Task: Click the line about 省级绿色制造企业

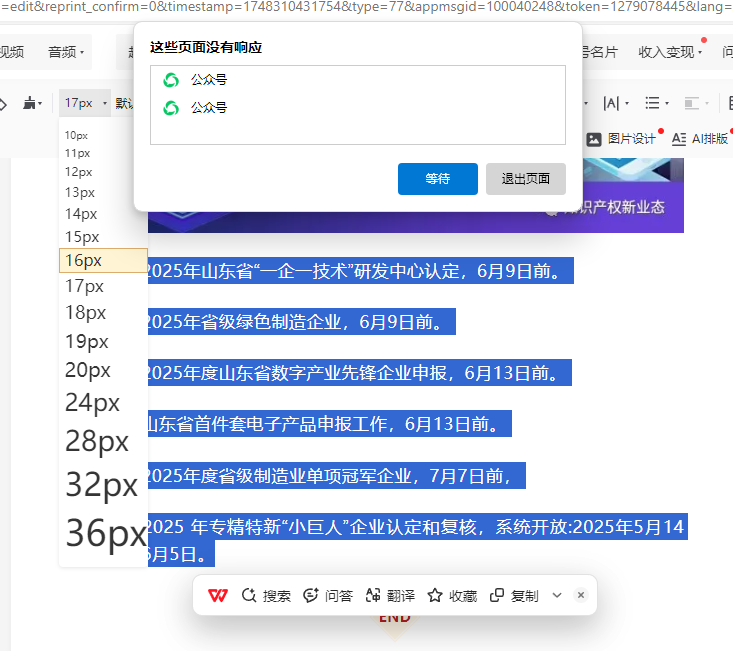Action: pos(302,322)
